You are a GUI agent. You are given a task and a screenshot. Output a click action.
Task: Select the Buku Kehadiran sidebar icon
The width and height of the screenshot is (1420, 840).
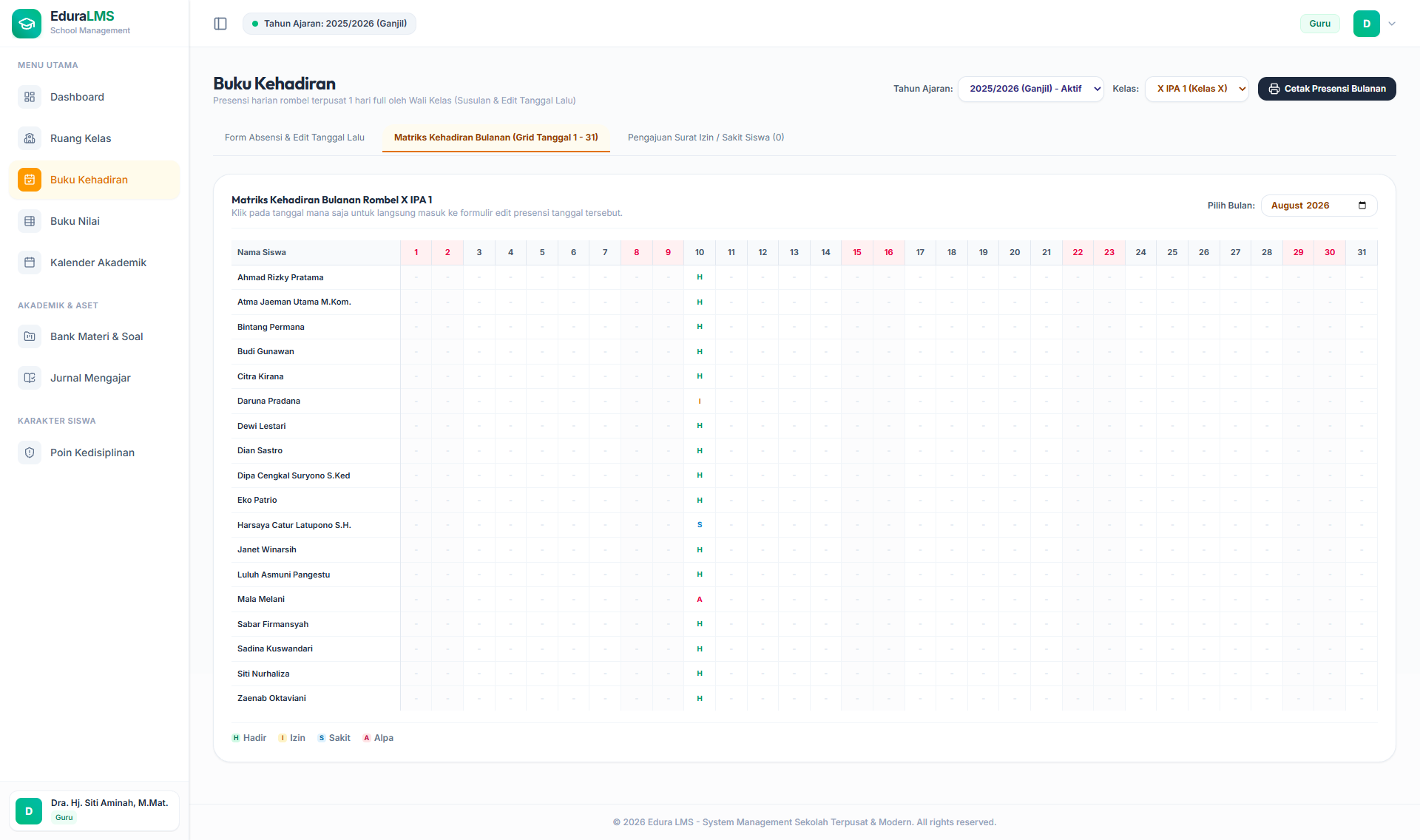pos(30,180)
